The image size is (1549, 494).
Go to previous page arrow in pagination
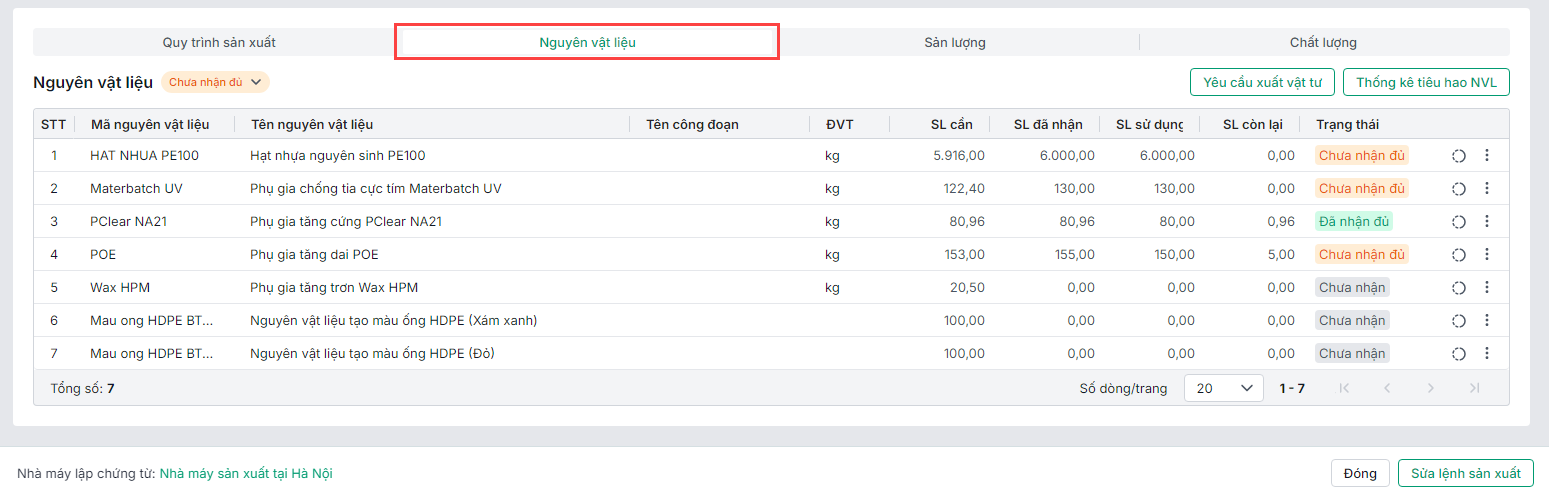point(1387,388)
